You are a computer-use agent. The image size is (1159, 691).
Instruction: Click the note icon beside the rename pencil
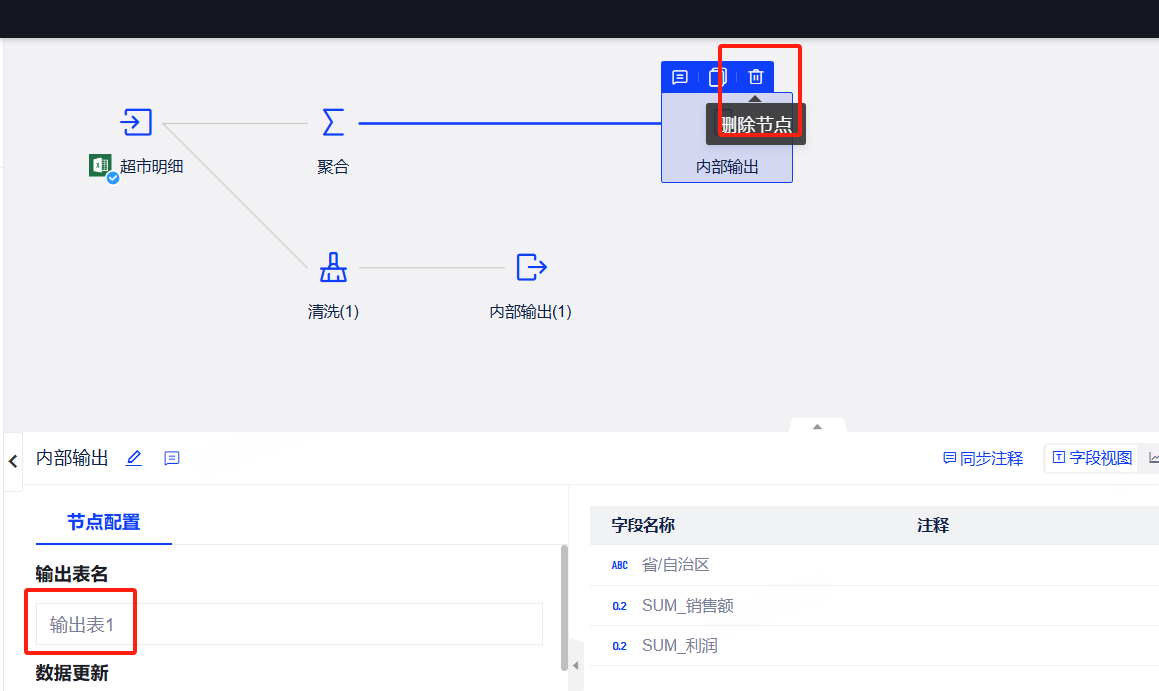point(172,458)
